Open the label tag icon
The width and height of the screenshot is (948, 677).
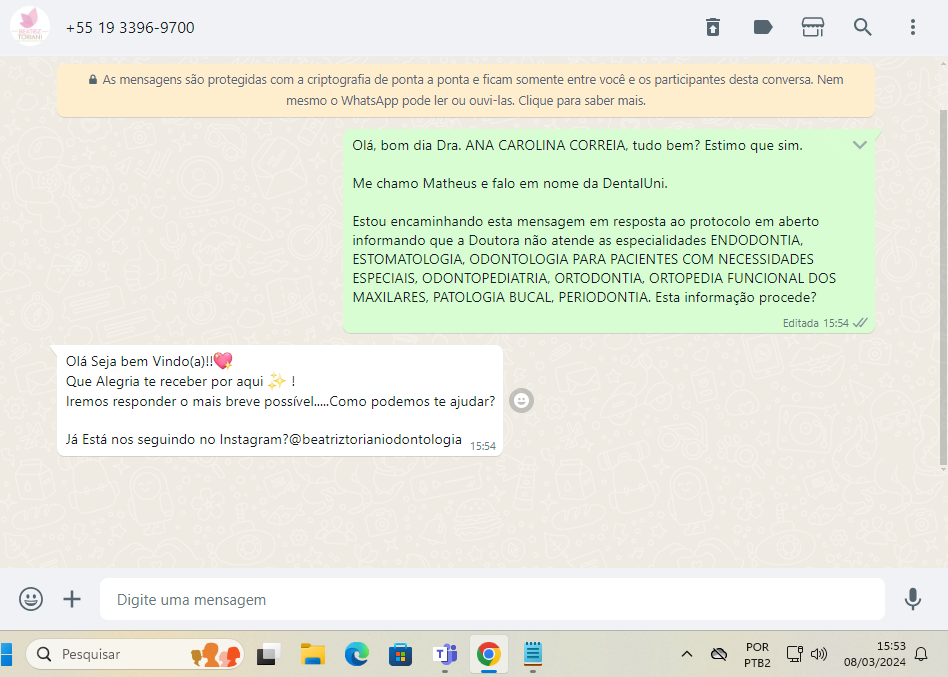coord(763,27)
